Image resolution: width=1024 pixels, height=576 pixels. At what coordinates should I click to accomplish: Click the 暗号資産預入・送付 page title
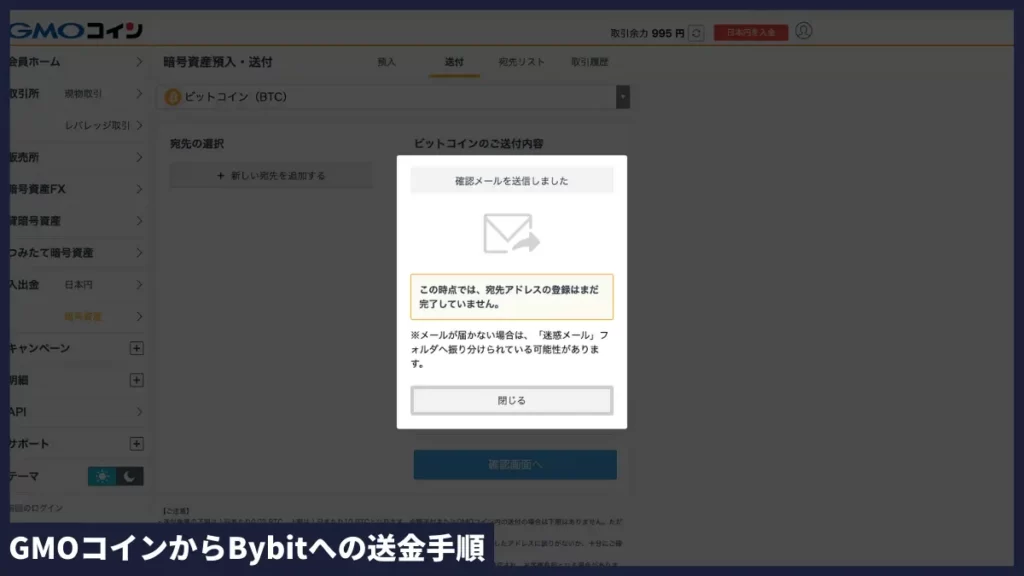(218, 62)
